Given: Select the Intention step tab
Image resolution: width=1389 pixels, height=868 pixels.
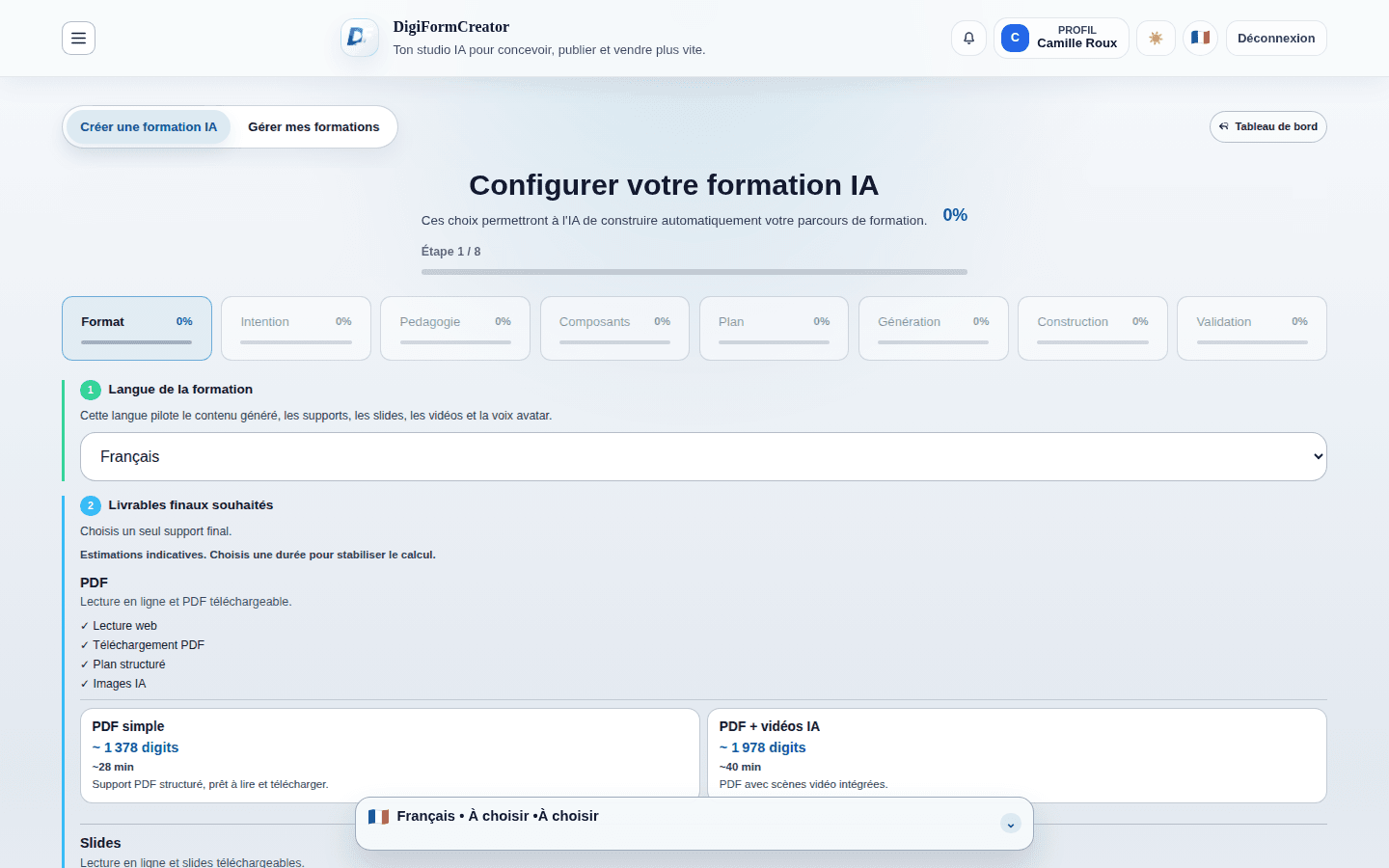Looking at the screenshot, I should [296, 329].
